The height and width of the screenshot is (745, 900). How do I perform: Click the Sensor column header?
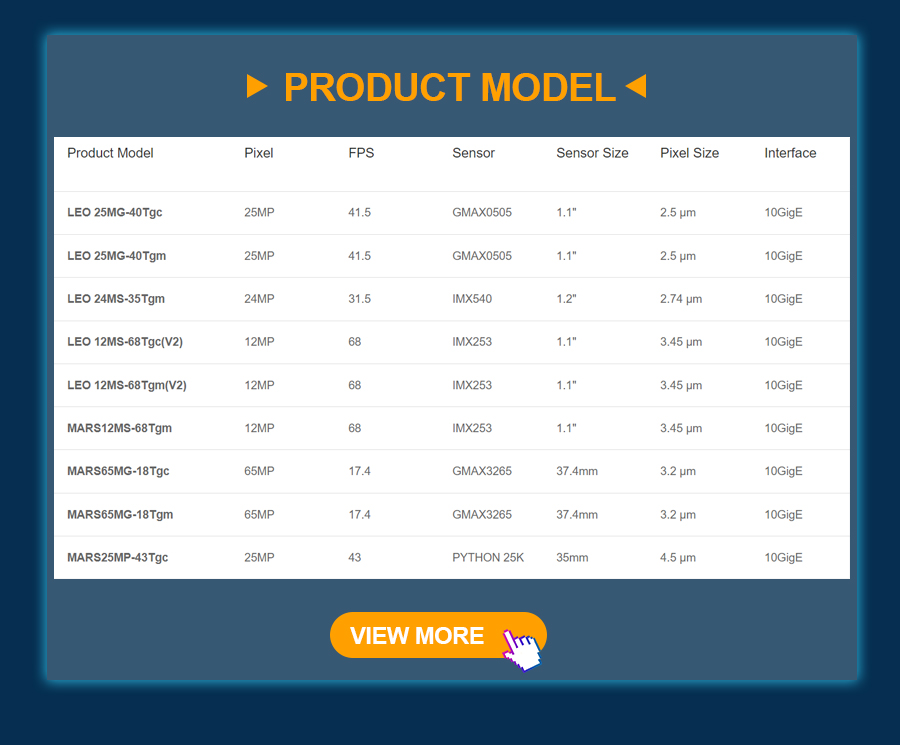[x=474, y=153]
